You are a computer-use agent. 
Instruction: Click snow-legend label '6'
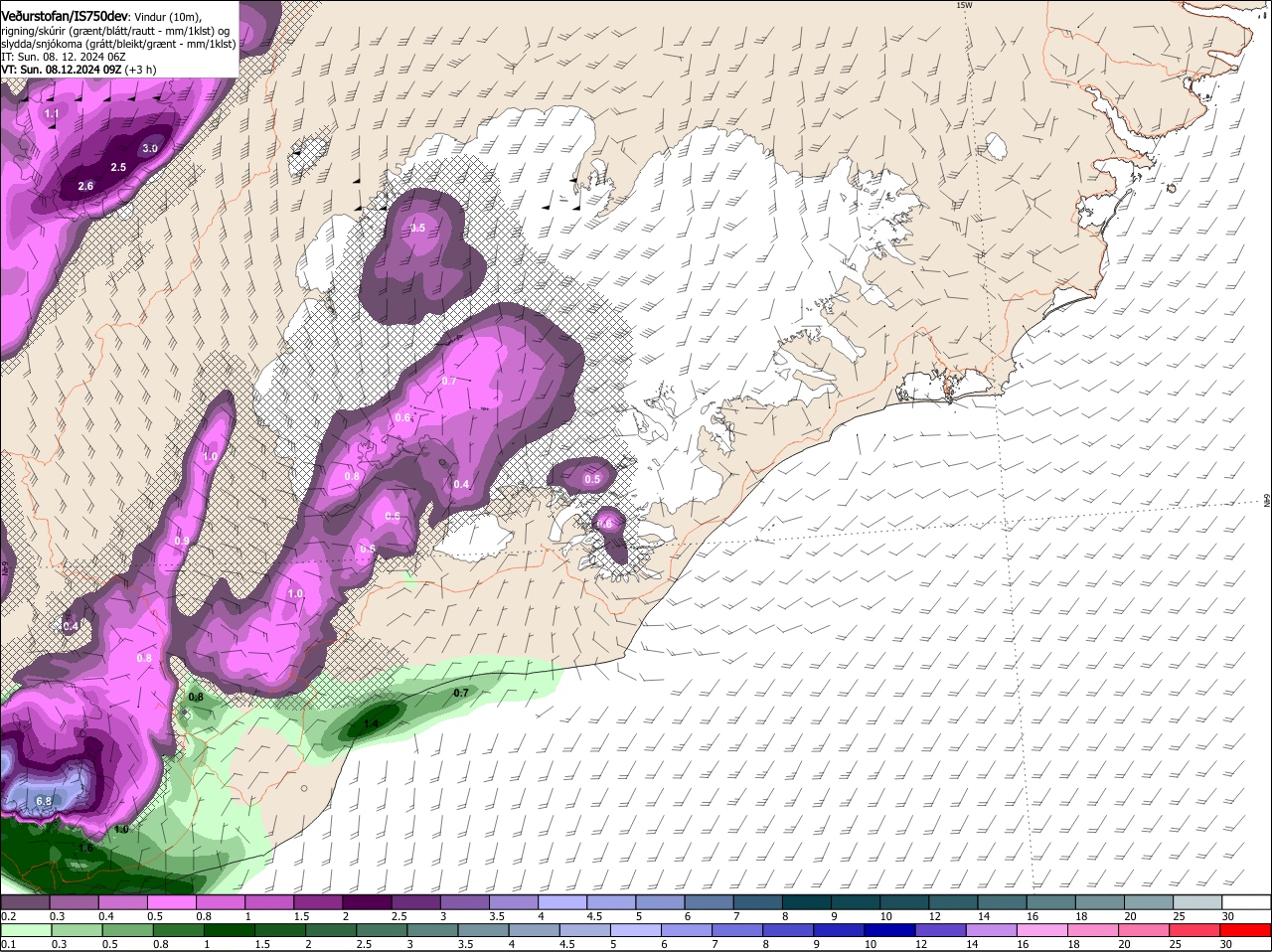tap(688, 916)
